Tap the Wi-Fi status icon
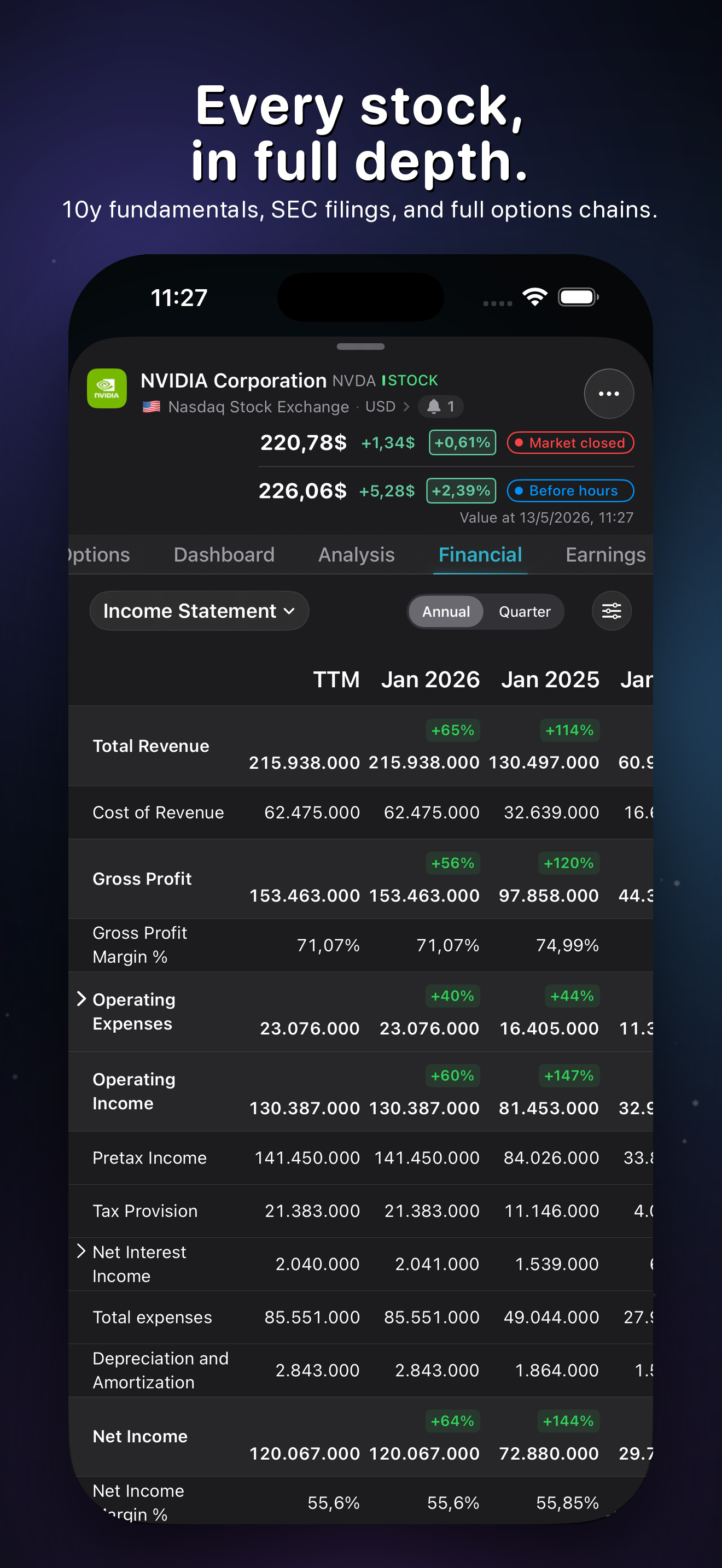This screenshot has width=722, height=1568. pos(535,297)
